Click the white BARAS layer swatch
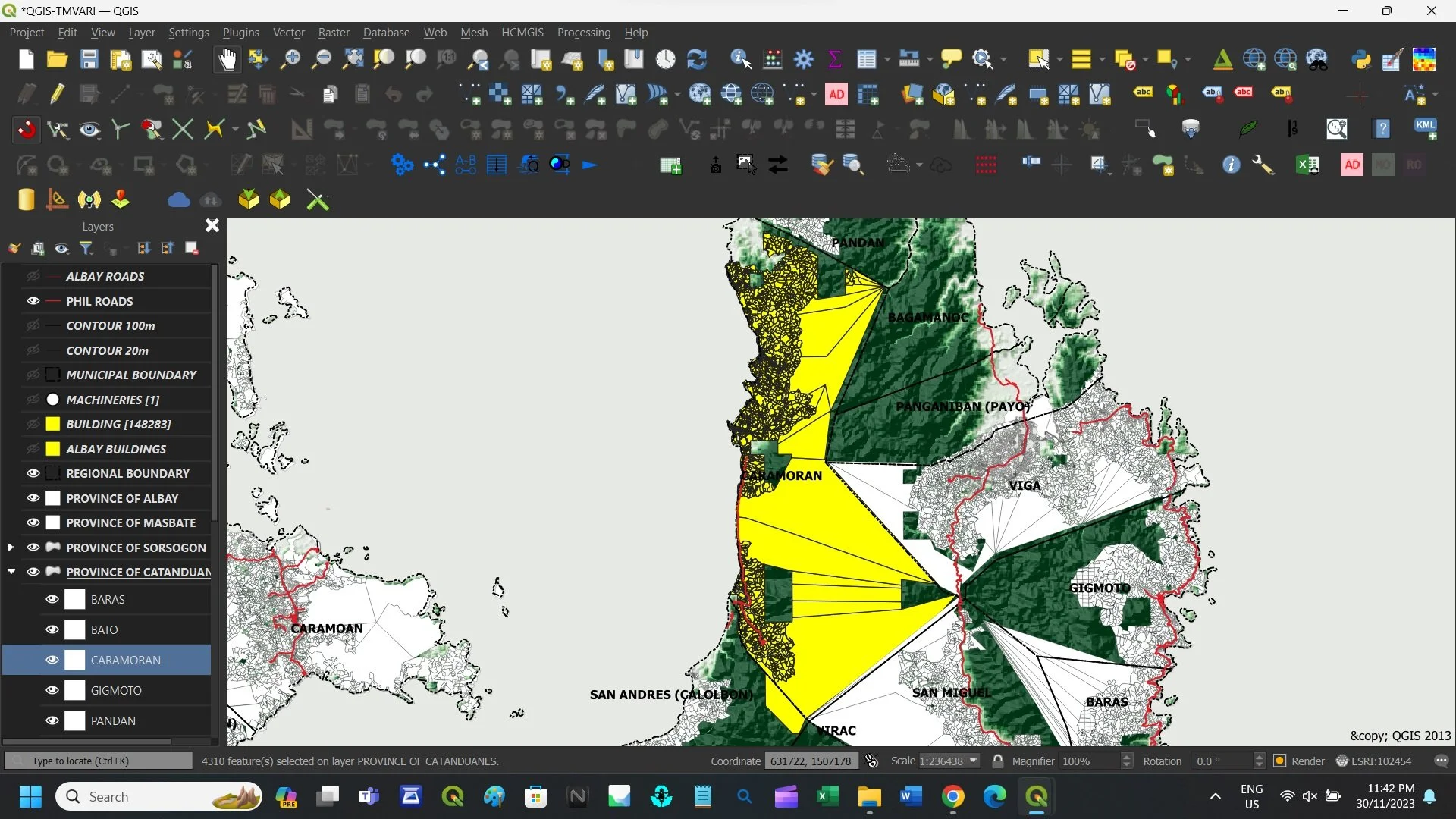The image size is (1456, 819). pyautogui.click(x=74, y=599)
